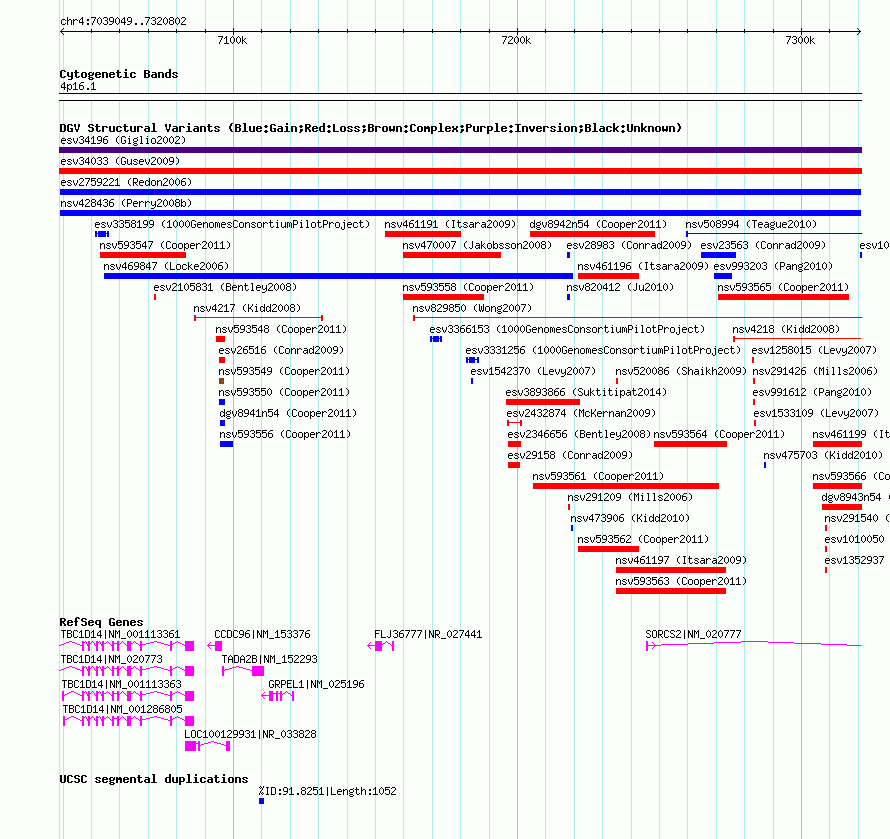Click the 4p16.1 cytogenetic band
The width and height of the screenshot is (890, 839).
[460, 97]
